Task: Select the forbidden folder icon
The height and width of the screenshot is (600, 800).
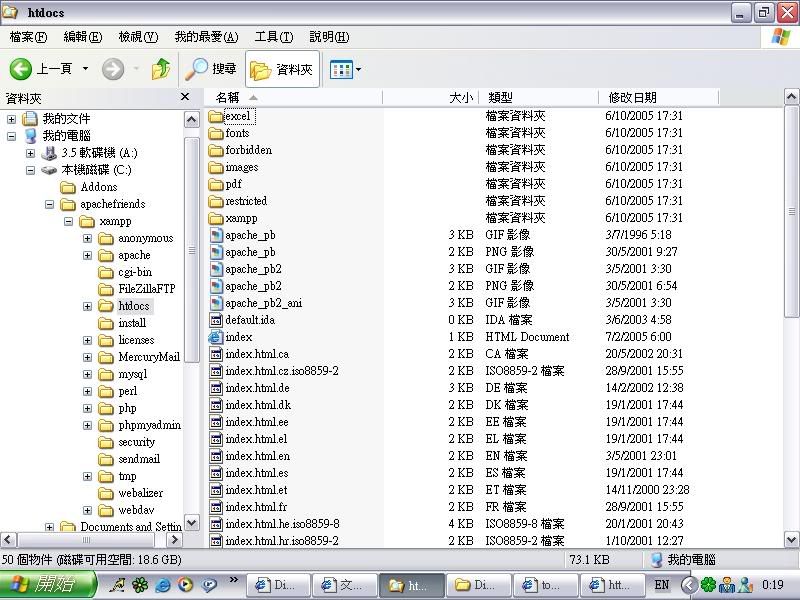Action: click(x=216, y=150)
